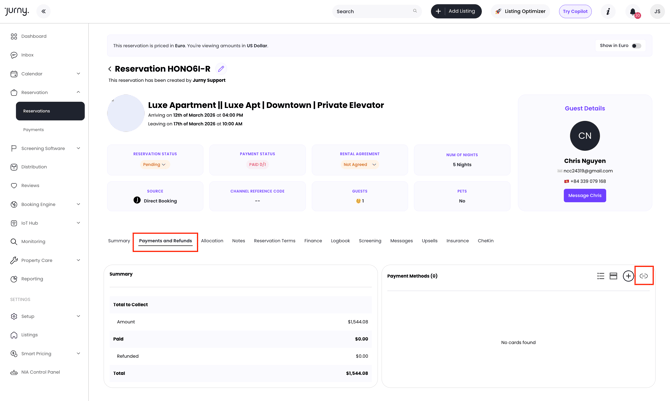The height and width of the screenshot is (401, 670).
Task: Collapse the sidebar with double-arrow icon
Action: 43,12
